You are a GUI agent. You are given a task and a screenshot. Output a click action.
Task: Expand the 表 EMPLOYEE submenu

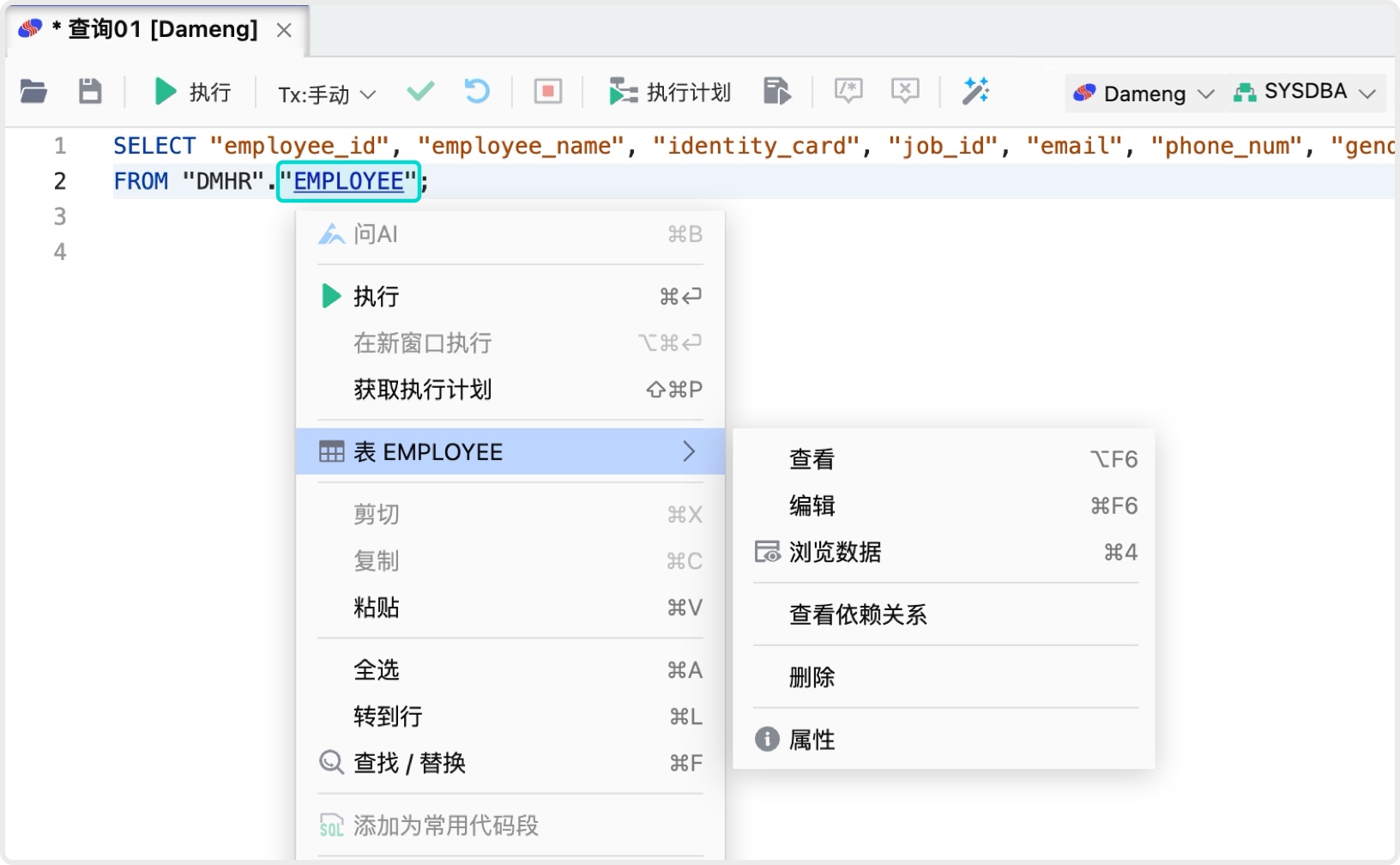pos(510,451)
